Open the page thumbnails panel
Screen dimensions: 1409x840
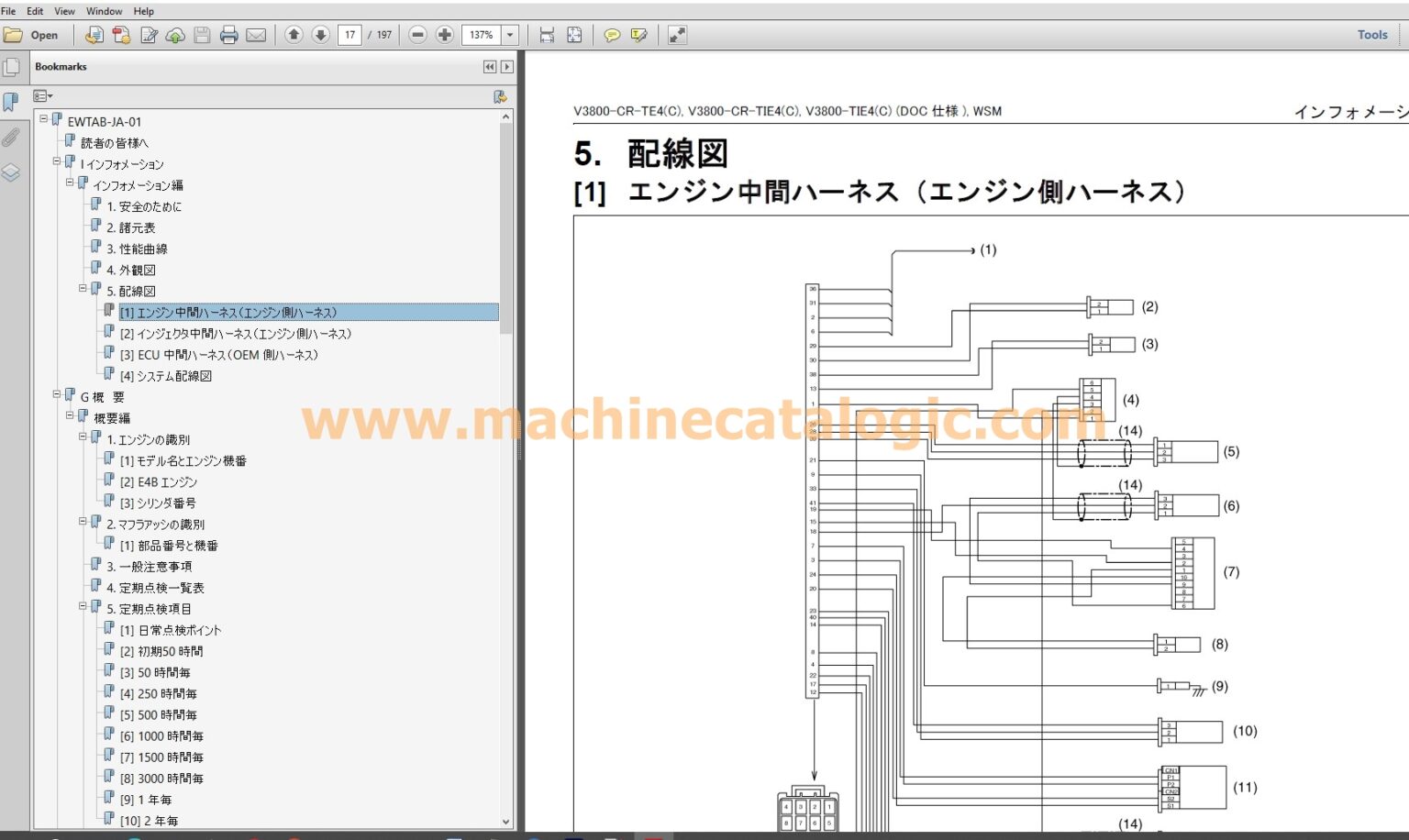(x=12, y=66)
